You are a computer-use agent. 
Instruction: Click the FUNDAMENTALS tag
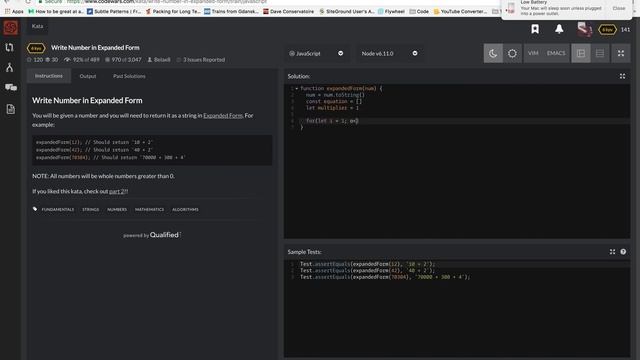(x=58, y=209)
